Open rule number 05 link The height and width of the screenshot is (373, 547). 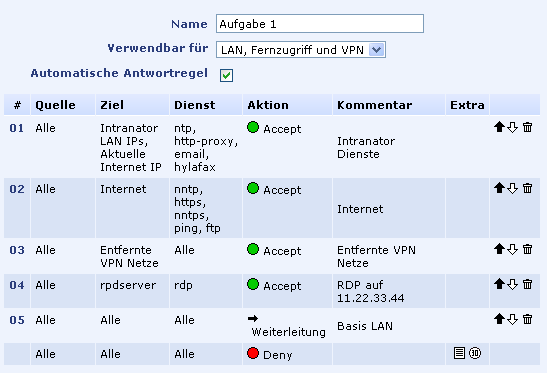click(x=17, y=320)
